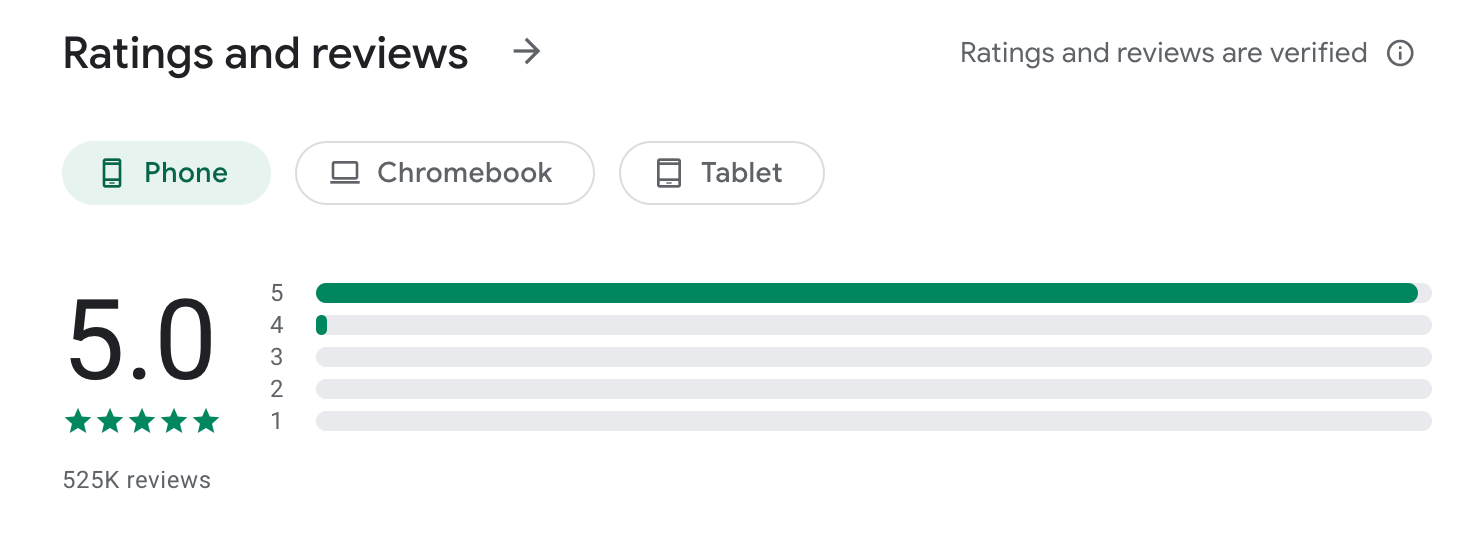Open the Ratings and reviews arrow

pos(526,52)
